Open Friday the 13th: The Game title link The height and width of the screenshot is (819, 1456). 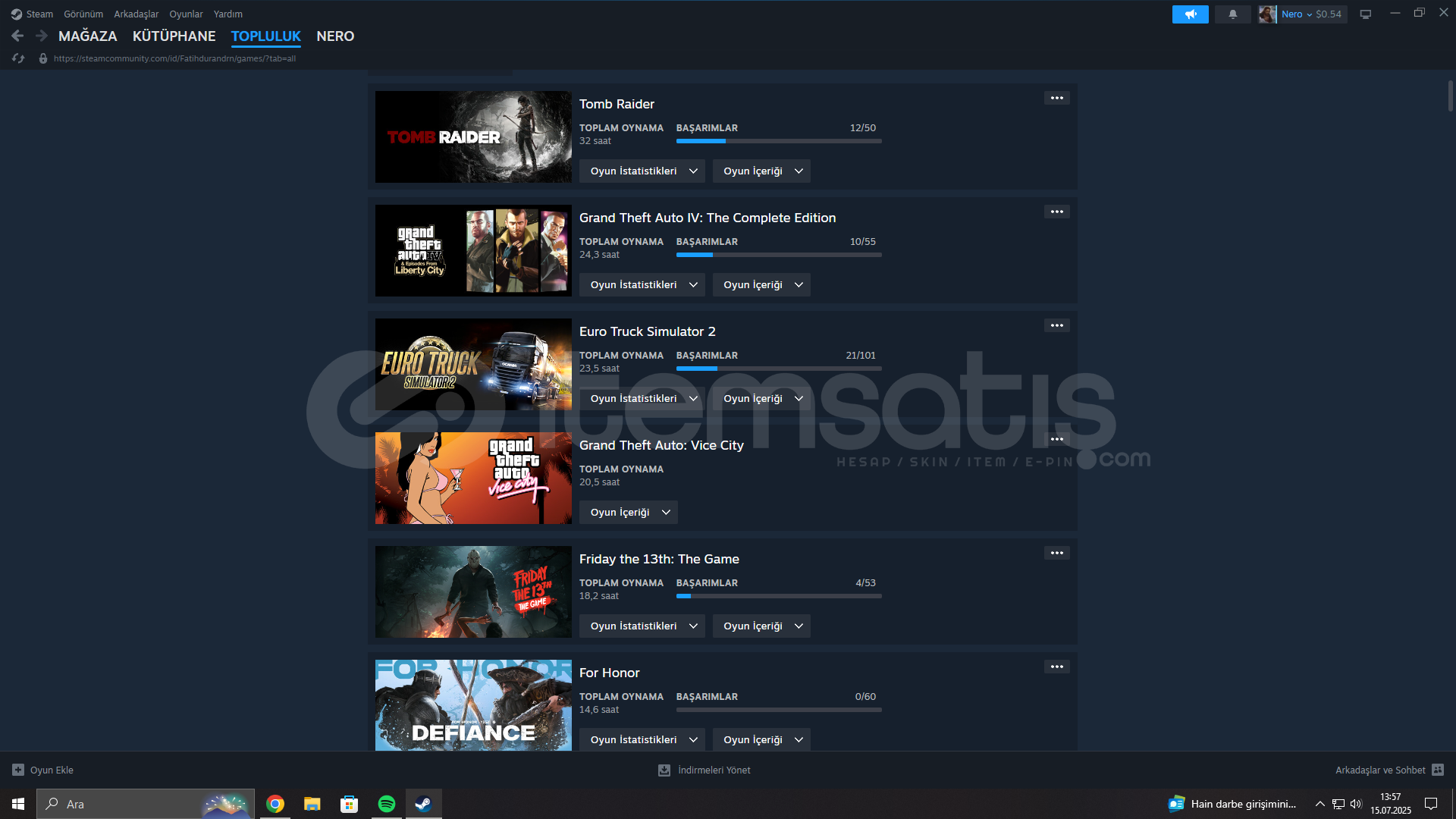tap(659, 559)
